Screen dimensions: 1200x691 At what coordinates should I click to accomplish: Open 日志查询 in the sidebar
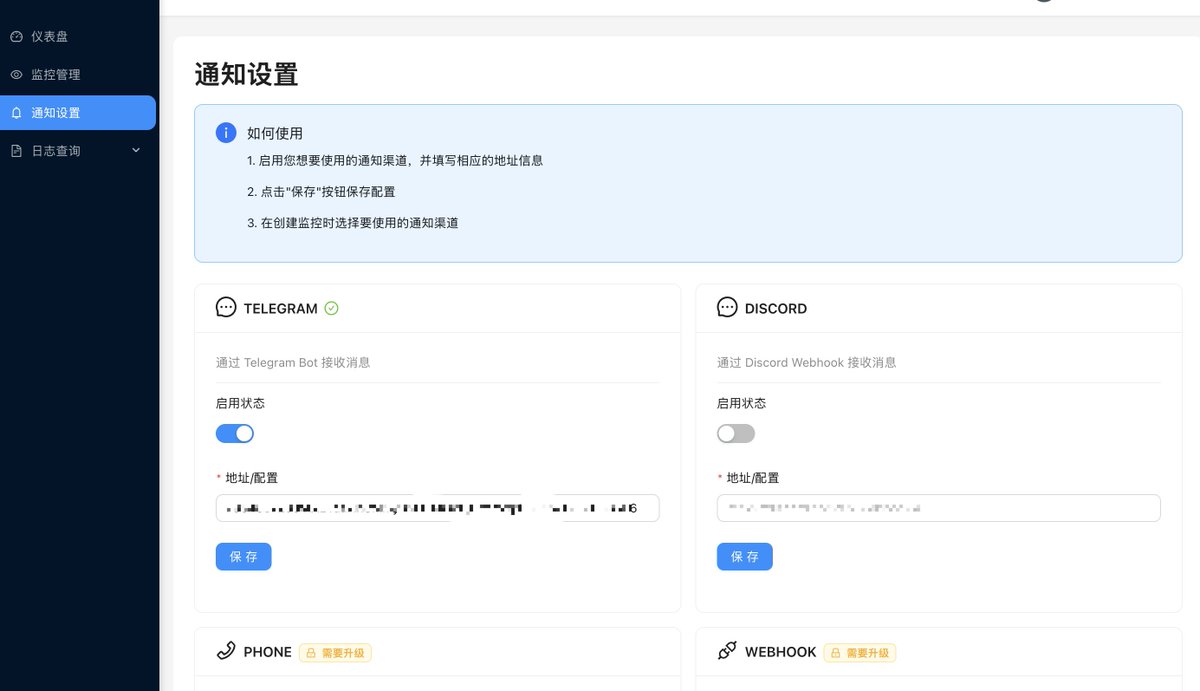(x=78, y=151)
